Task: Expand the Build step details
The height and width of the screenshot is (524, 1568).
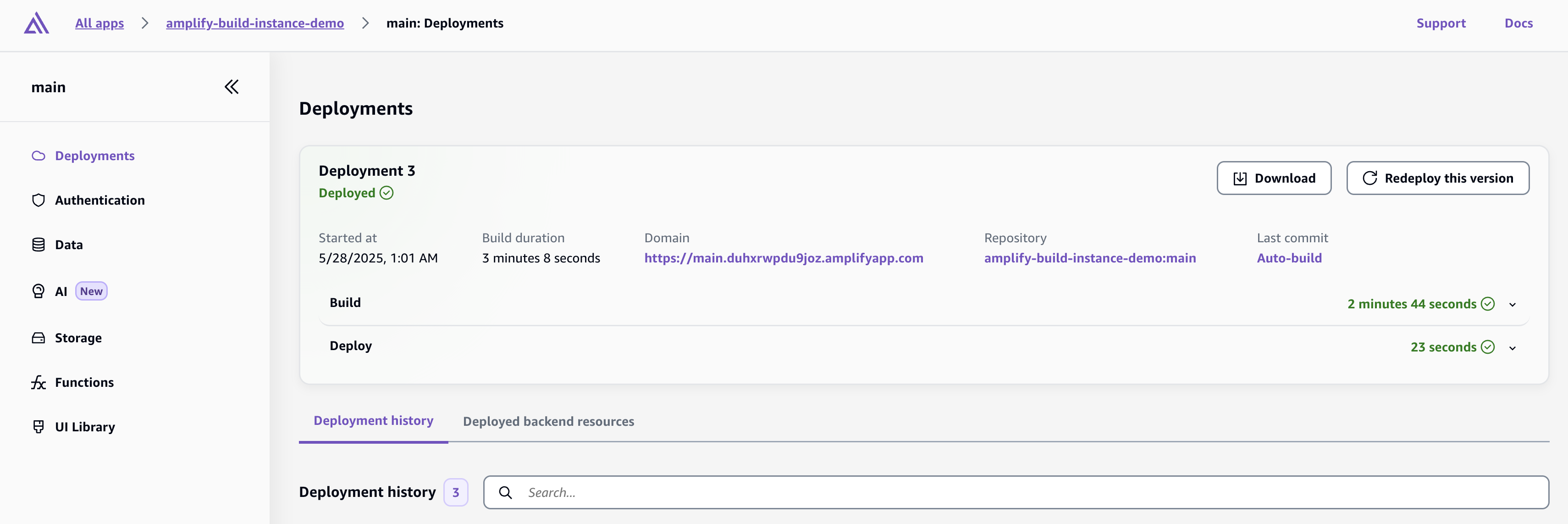Action: (x=1512, y=305)
